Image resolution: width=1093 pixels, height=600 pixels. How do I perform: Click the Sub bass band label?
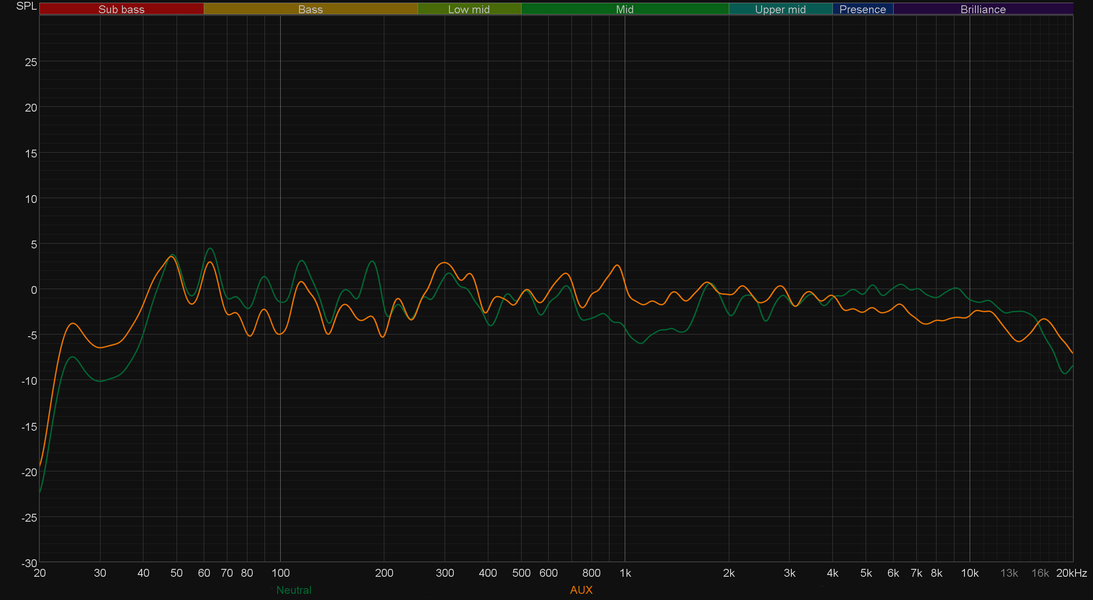tap(121, 9)
